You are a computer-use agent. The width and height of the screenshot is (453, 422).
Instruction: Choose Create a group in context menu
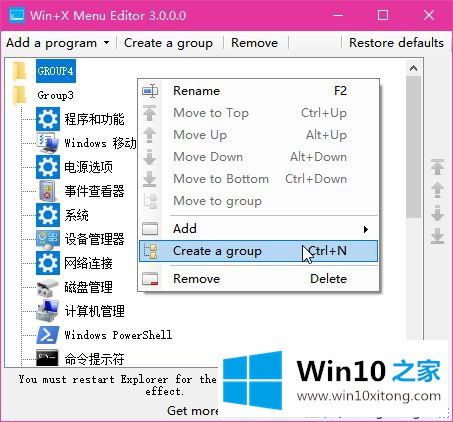tap(259, 251)
